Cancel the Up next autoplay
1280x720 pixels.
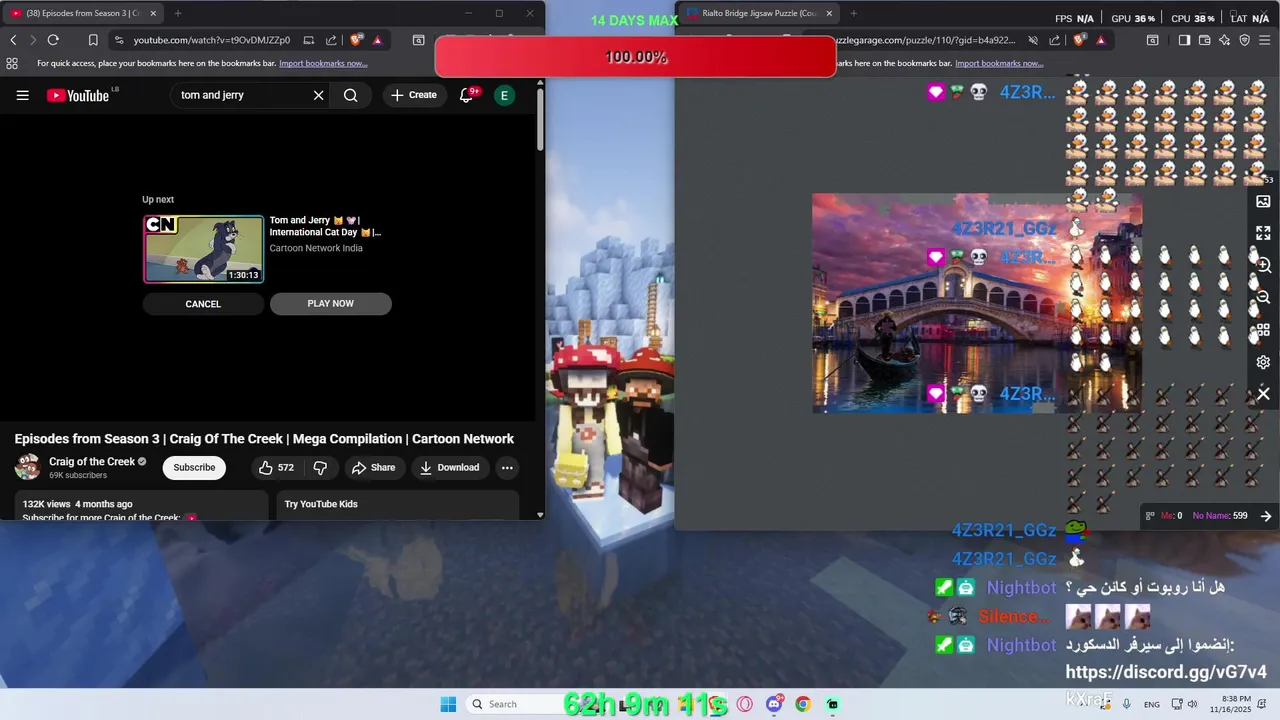point(203,304)
